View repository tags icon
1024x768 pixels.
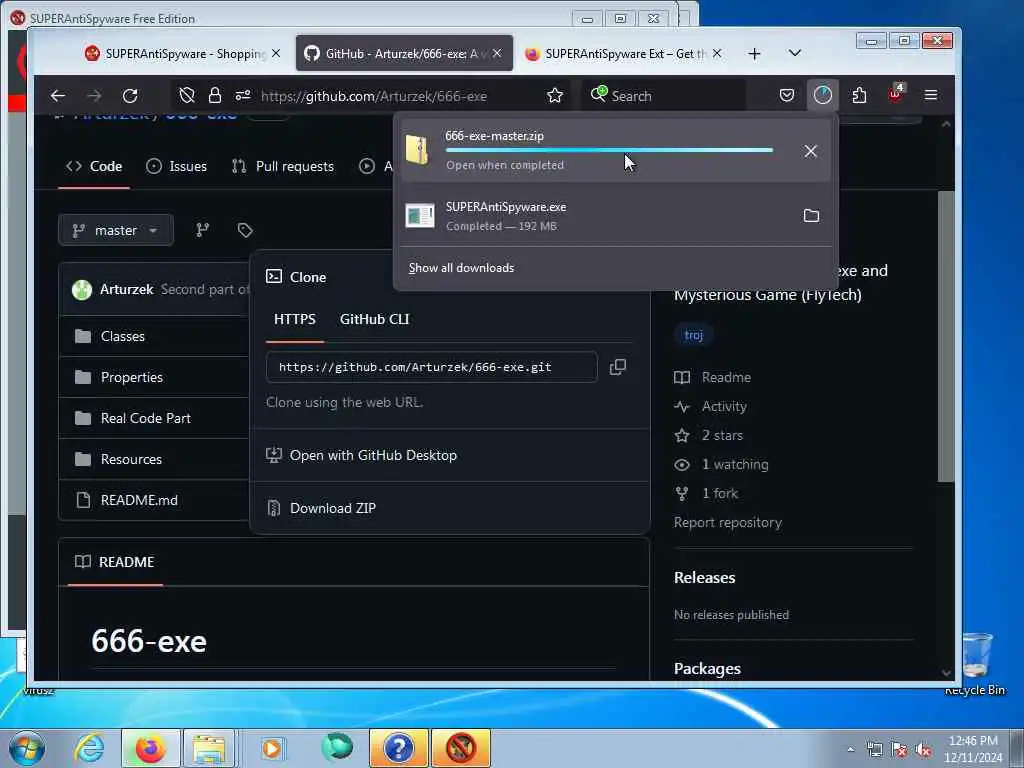click(245, 230)
